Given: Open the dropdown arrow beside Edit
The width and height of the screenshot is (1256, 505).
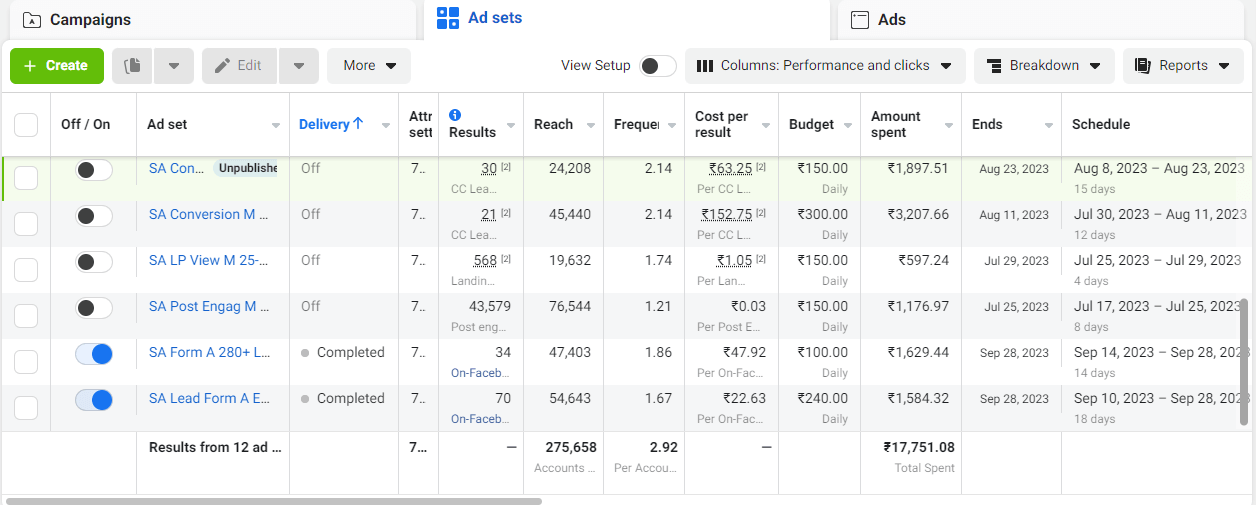Looking at the screenshot, I should [299, 66].
